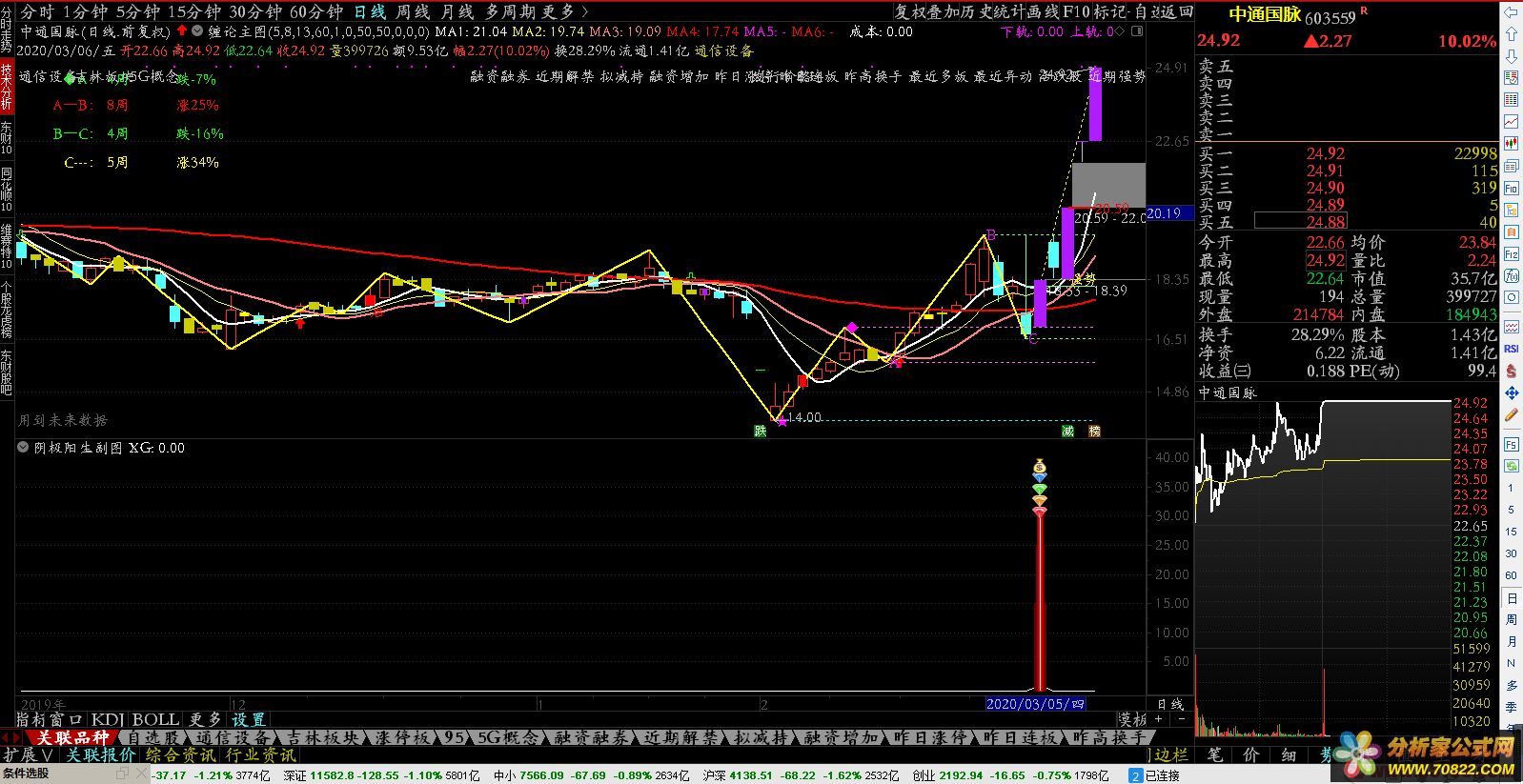This screenshot has height=784, width=1523.
Task: Click the 返回 button
Action: pos(1177,11)
